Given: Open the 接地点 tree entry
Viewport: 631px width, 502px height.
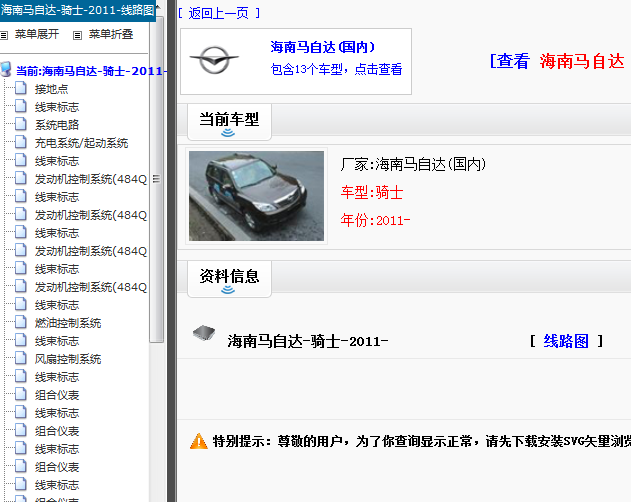Looking at the screenshot, I should [x=52, y=89].
